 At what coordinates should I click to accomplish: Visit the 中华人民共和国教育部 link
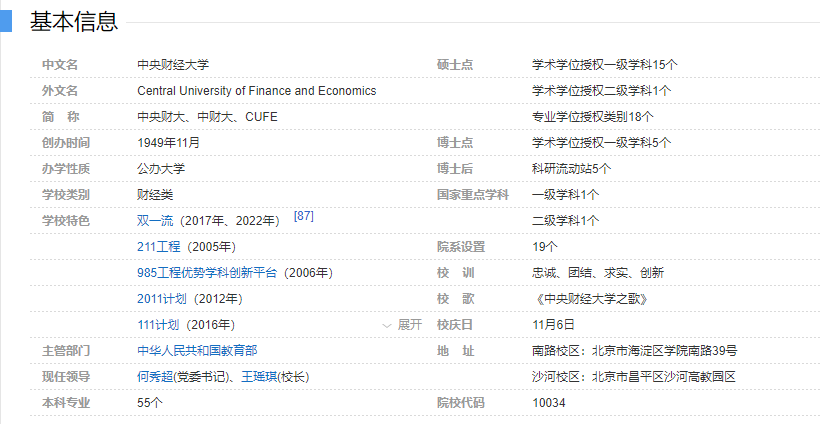[x=197, y=351]
